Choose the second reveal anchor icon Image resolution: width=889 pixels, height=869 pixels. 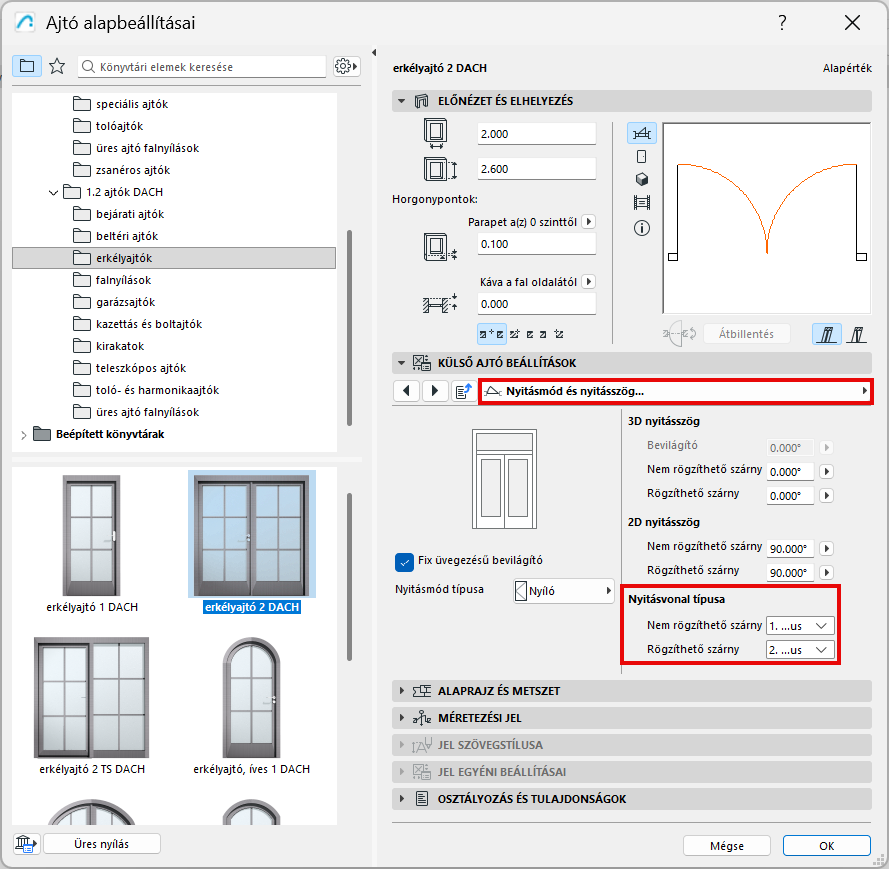click(x=515, y=334)
